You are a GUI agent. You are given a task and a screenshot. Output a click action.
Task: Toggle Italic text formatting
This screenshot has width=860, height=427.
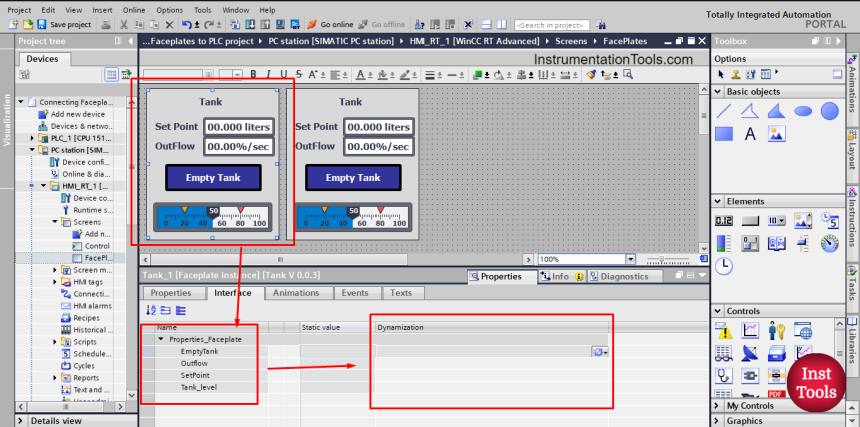click(x=268, y=75)
